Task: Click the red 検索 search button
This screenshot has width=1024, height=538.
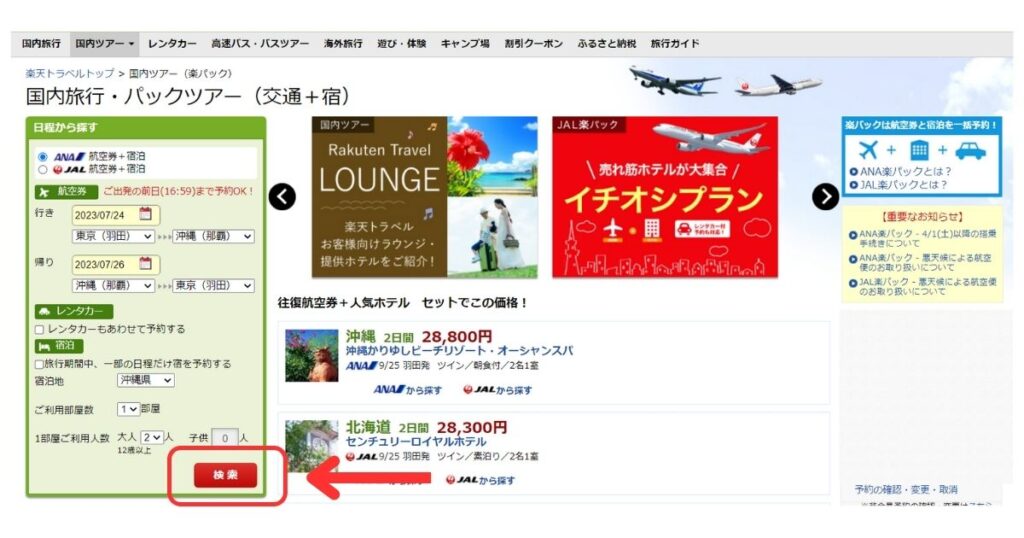Action: pos(225,475)
